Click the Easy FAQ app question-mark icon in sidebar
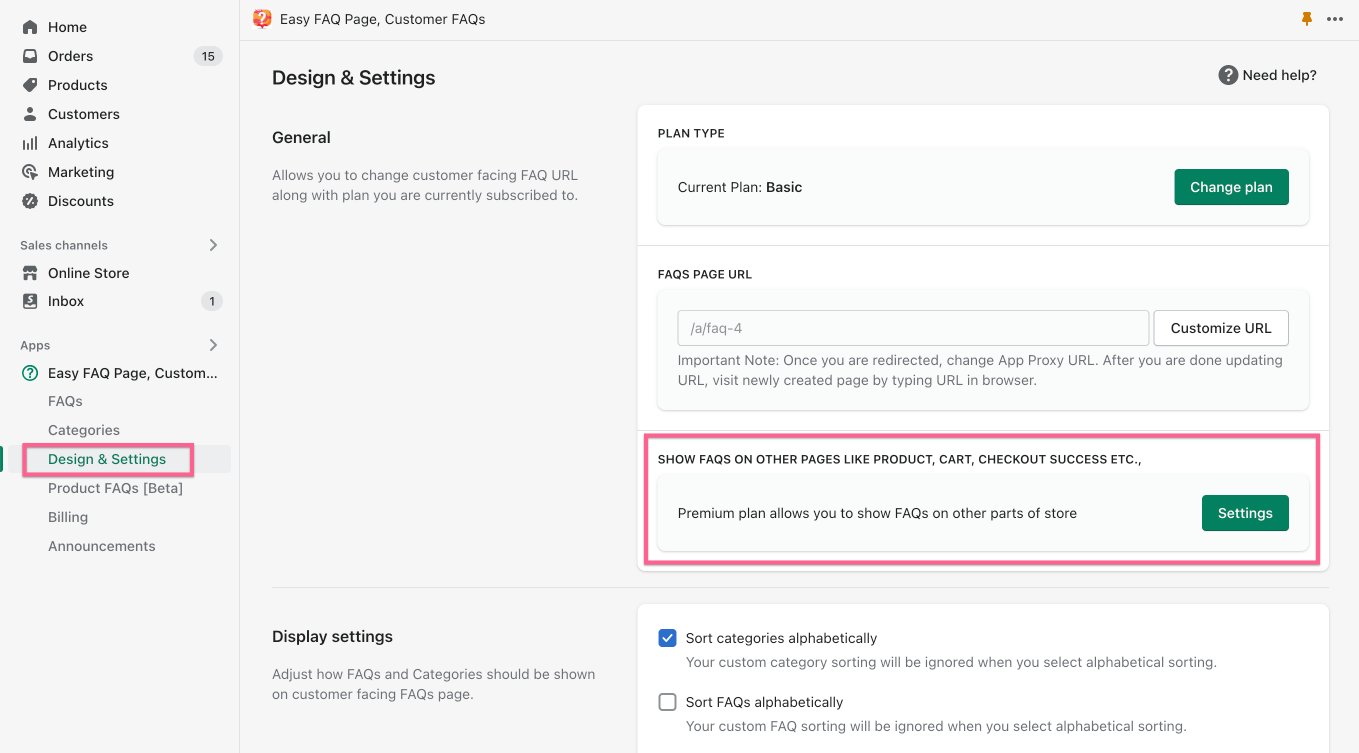Screen dimensions: 1359x753 point(30,373)
